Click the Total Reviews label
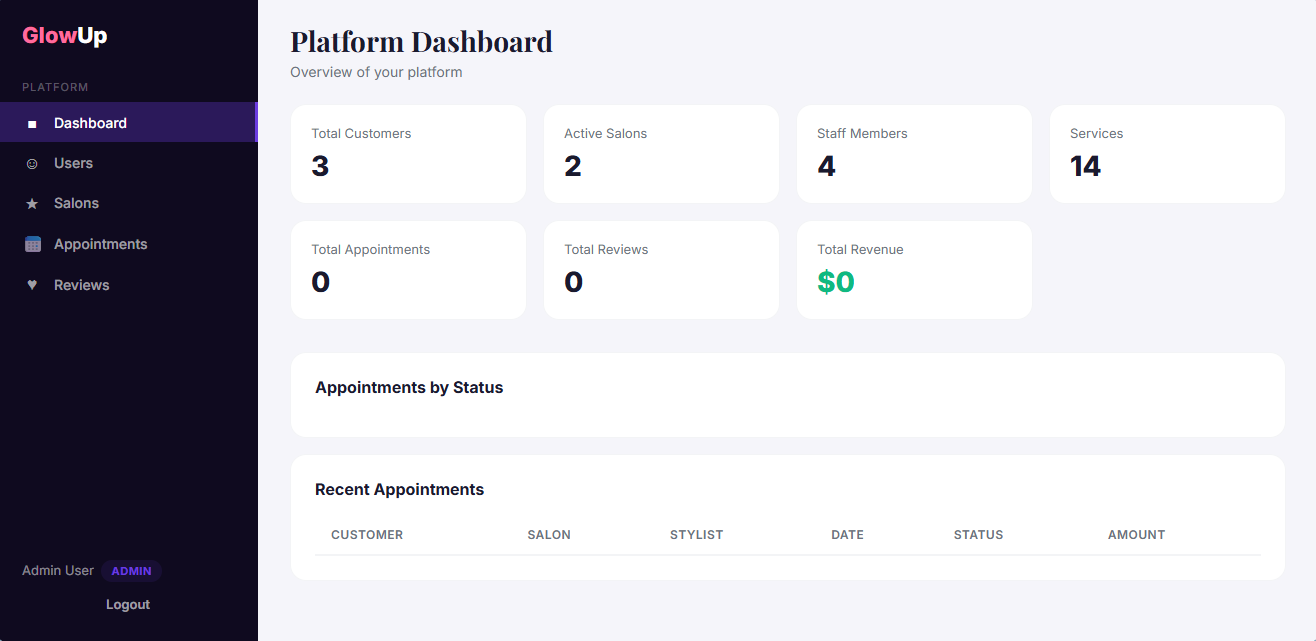Image resolution: width=1316 pixels, height=641 pixels. [x=606, y=249]
